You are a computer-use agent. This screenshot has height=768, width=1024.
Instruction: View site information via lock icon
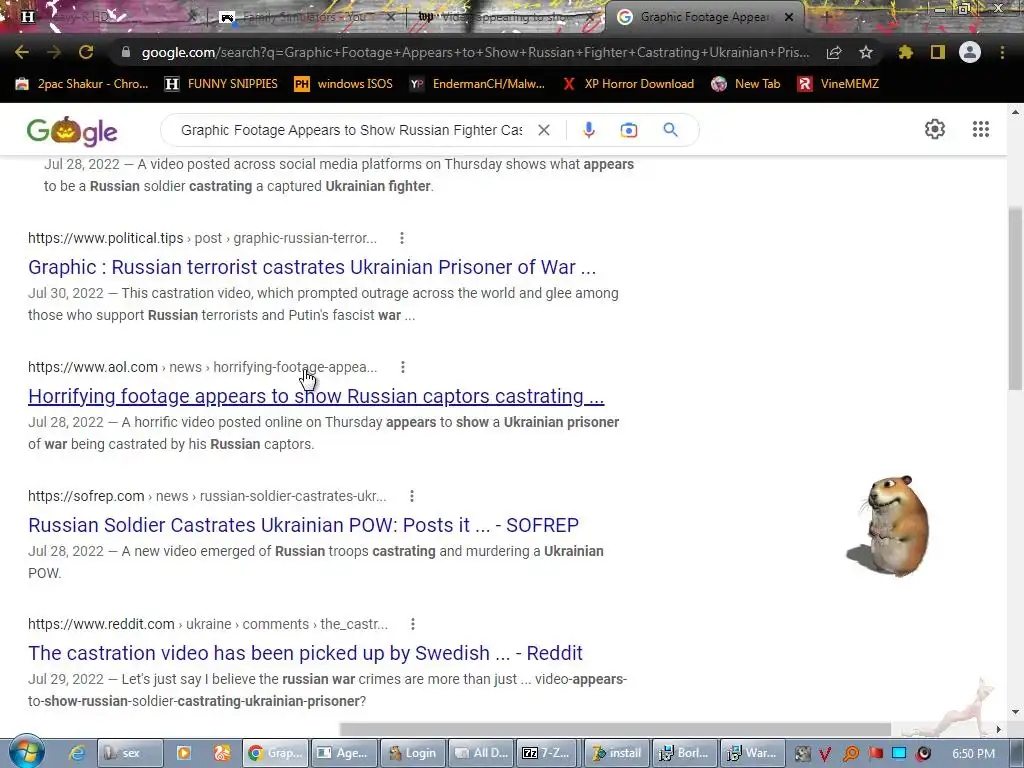pyautogui.click(x=126, y=52)
